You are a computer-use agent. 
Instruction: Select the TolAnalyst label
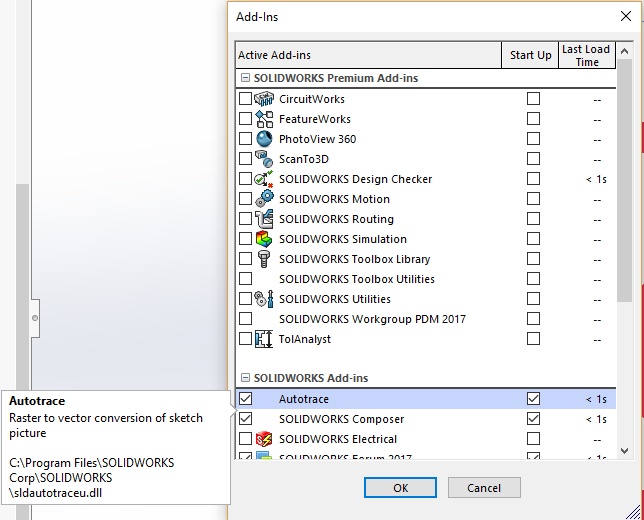[x=304, y=339]
